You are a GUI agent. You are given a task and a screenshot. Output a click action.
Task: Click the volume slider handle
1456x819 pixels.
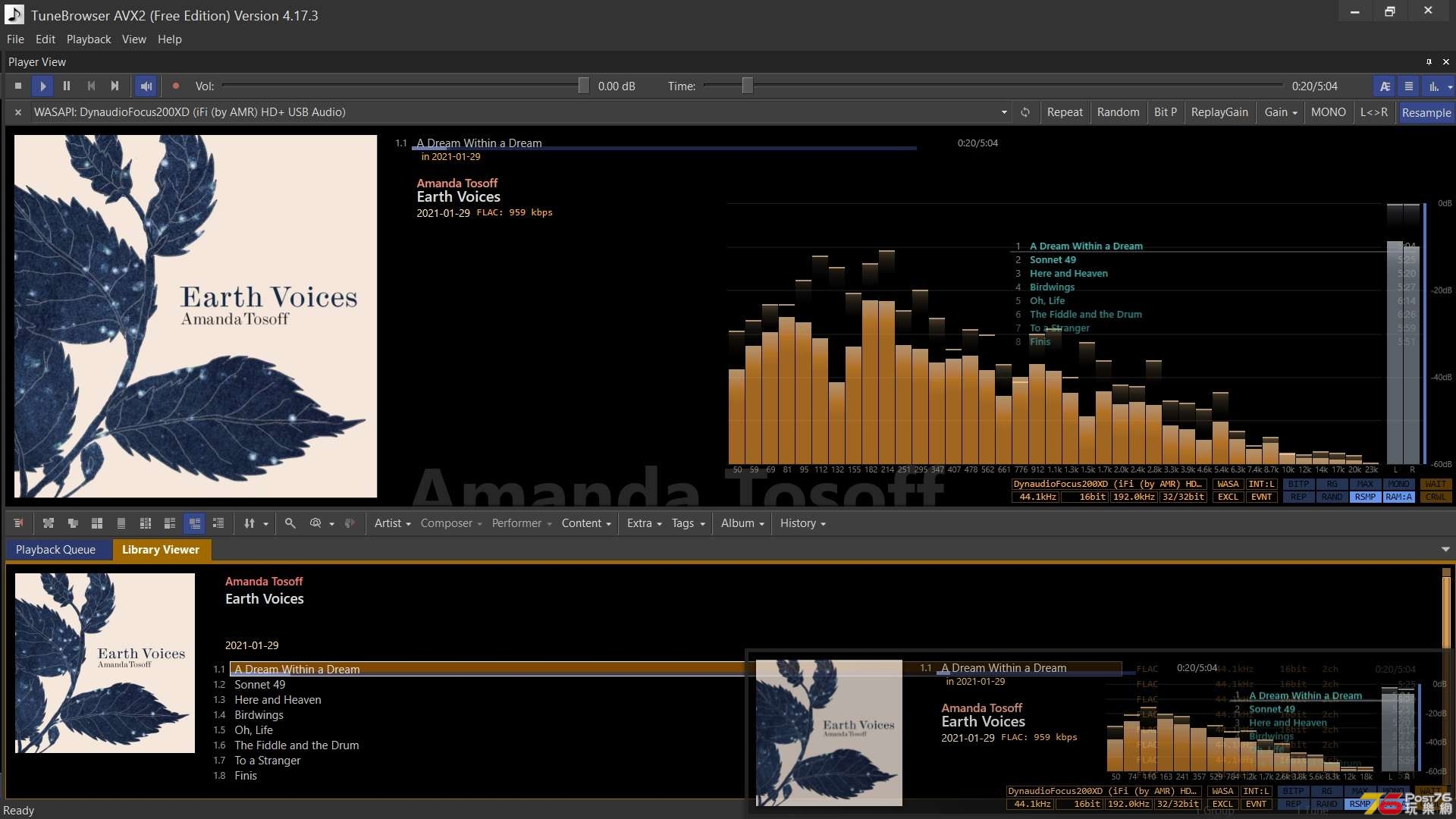583,86
